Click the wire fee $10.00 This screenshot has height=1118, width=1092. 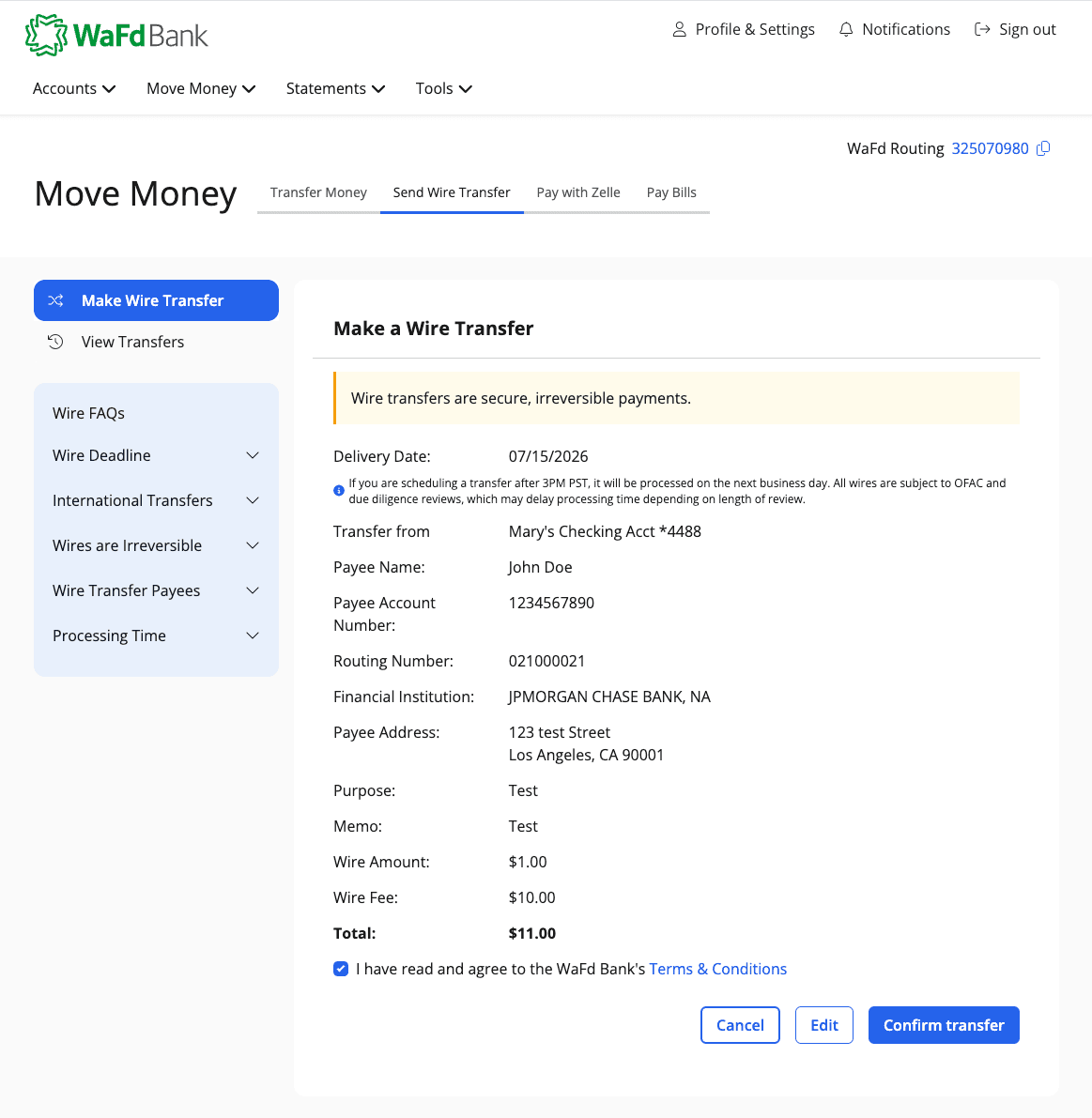(532, 897)
